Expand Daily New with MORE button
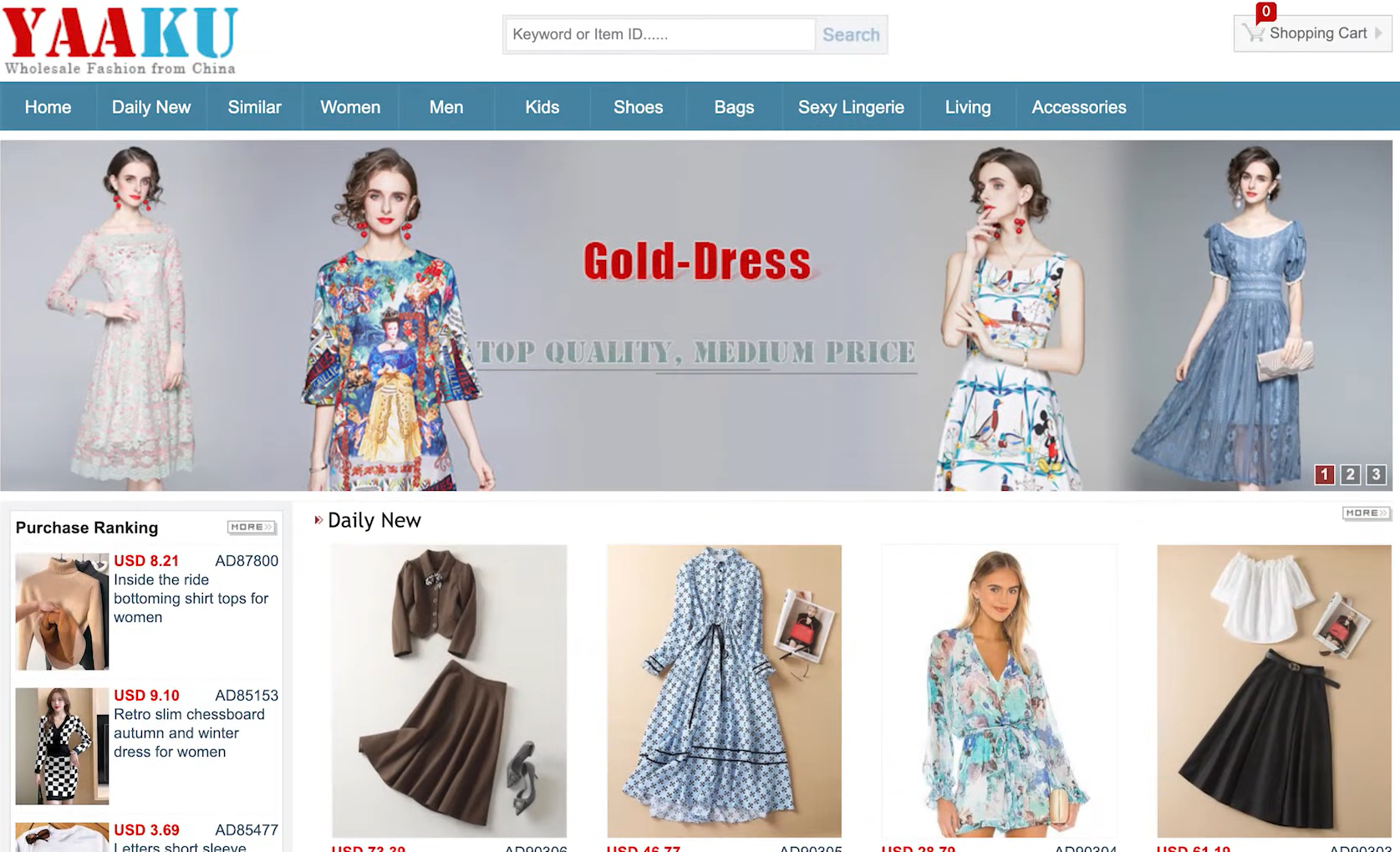This screenshot has width=1400, height=852. point(1366,513)
